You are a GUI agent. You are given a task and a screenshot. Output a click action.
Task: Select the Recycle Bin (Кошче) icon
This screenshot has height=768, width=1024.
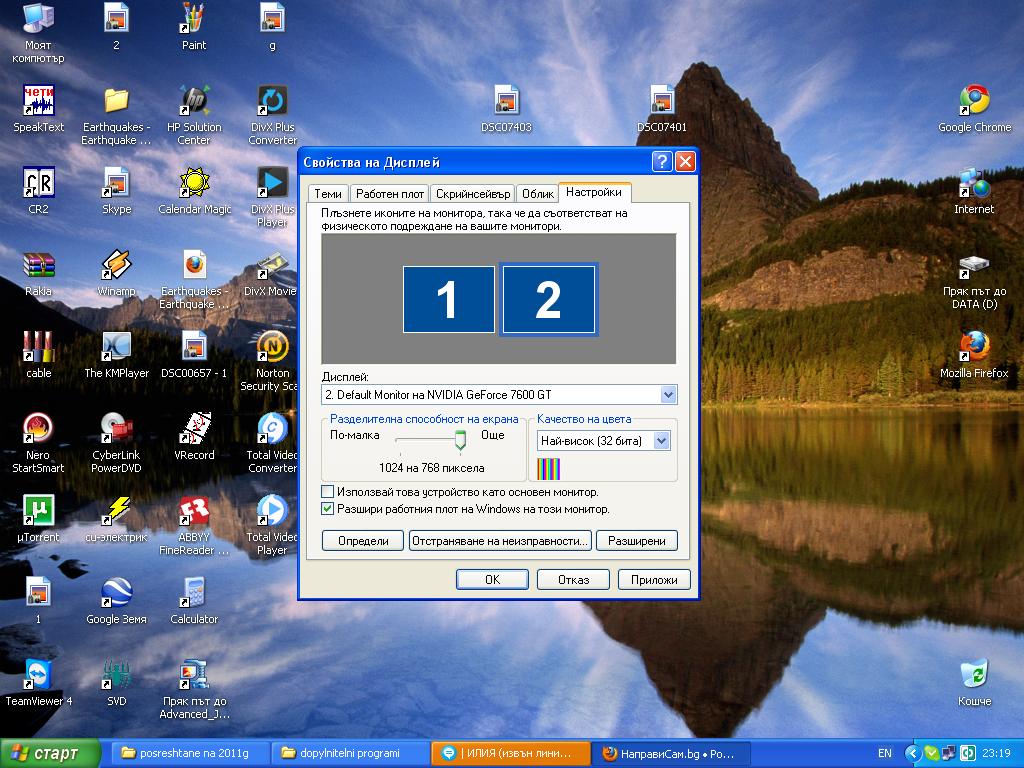974,675
